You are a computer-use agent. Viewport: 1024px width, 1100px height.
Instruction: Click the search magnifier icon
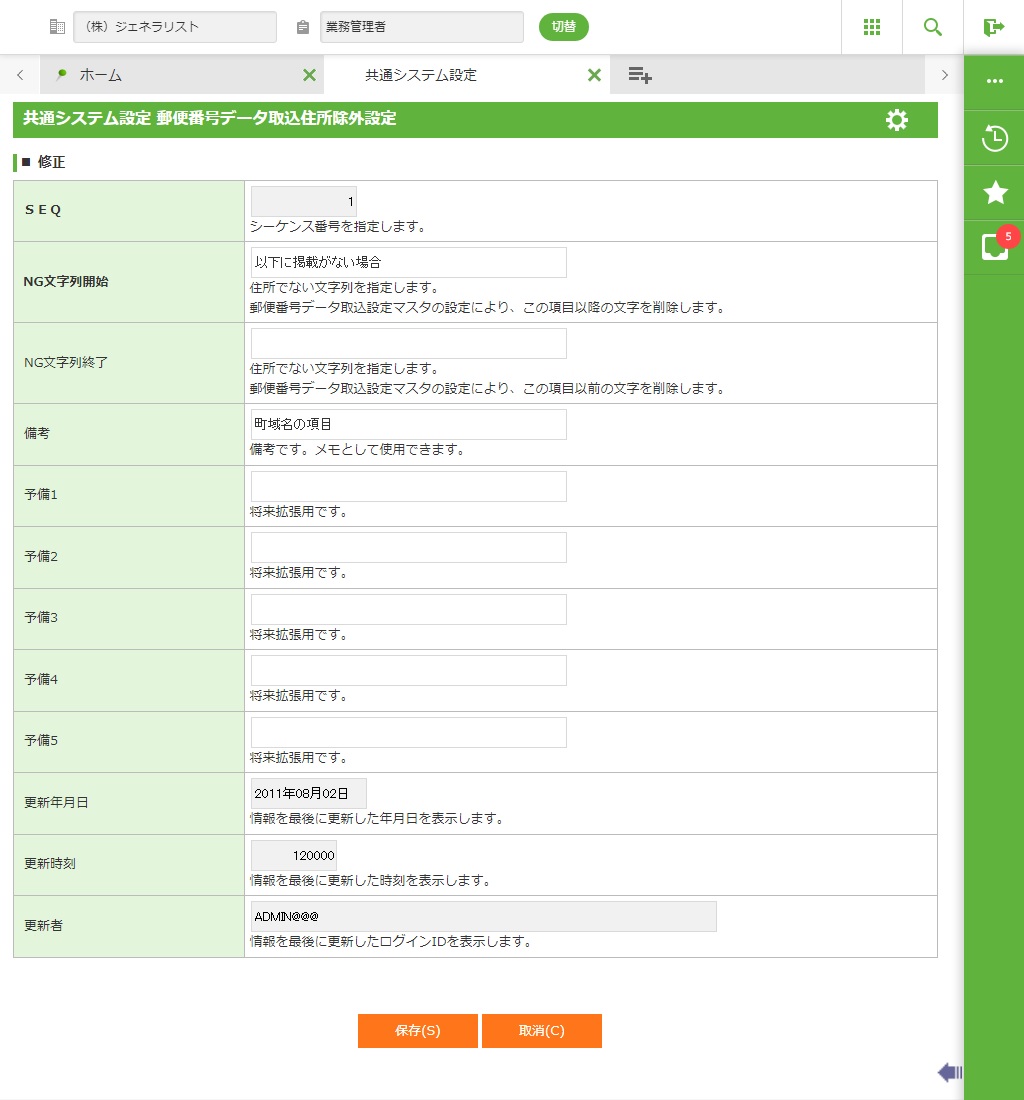pos(932,27)
